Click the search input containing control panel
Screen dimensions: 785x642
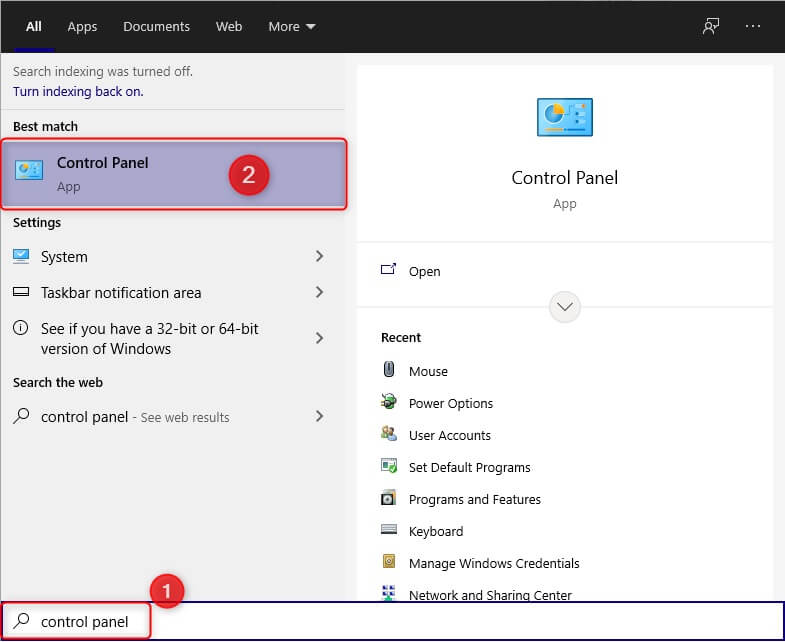coord(392,621)
